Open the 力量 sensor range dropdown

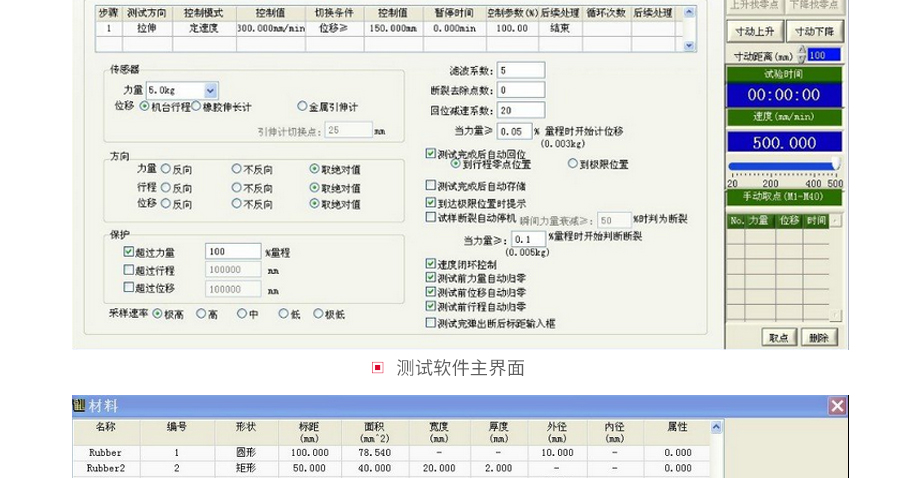pos(210,90)
